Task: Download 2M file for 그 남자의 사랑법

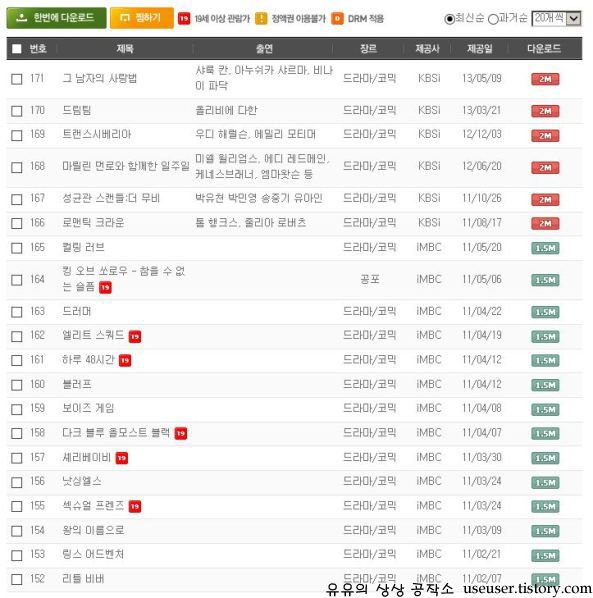Action: [545, 79]
